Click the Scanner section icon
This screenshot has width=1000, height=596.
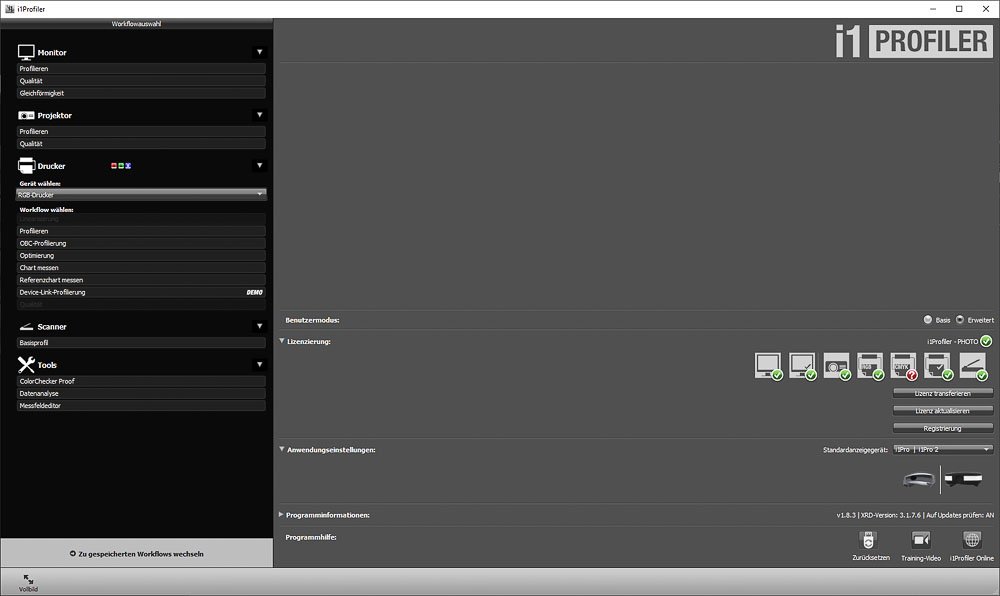[26, 326]
